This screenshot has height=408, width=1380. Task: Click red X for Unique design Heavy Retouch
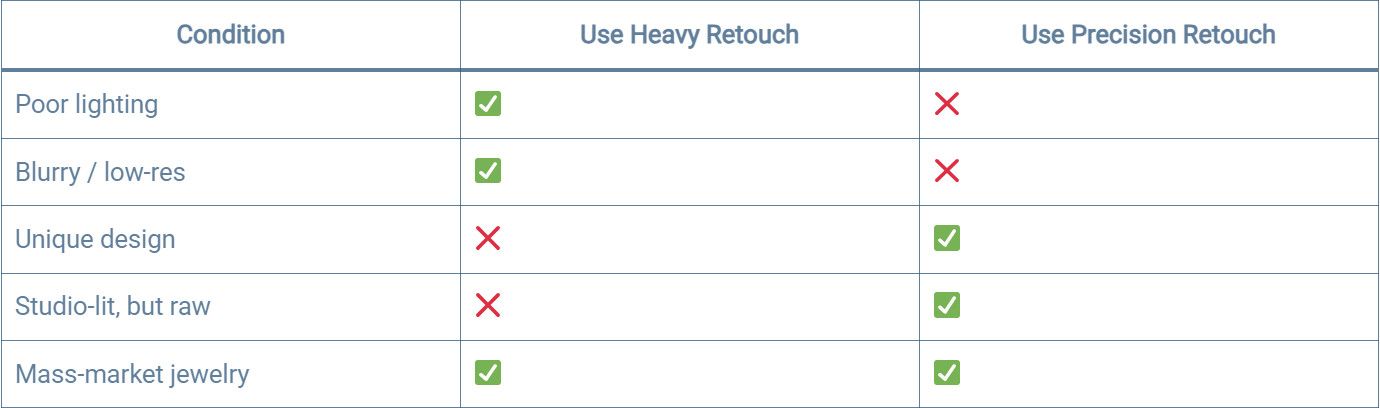tap(488, 239)
